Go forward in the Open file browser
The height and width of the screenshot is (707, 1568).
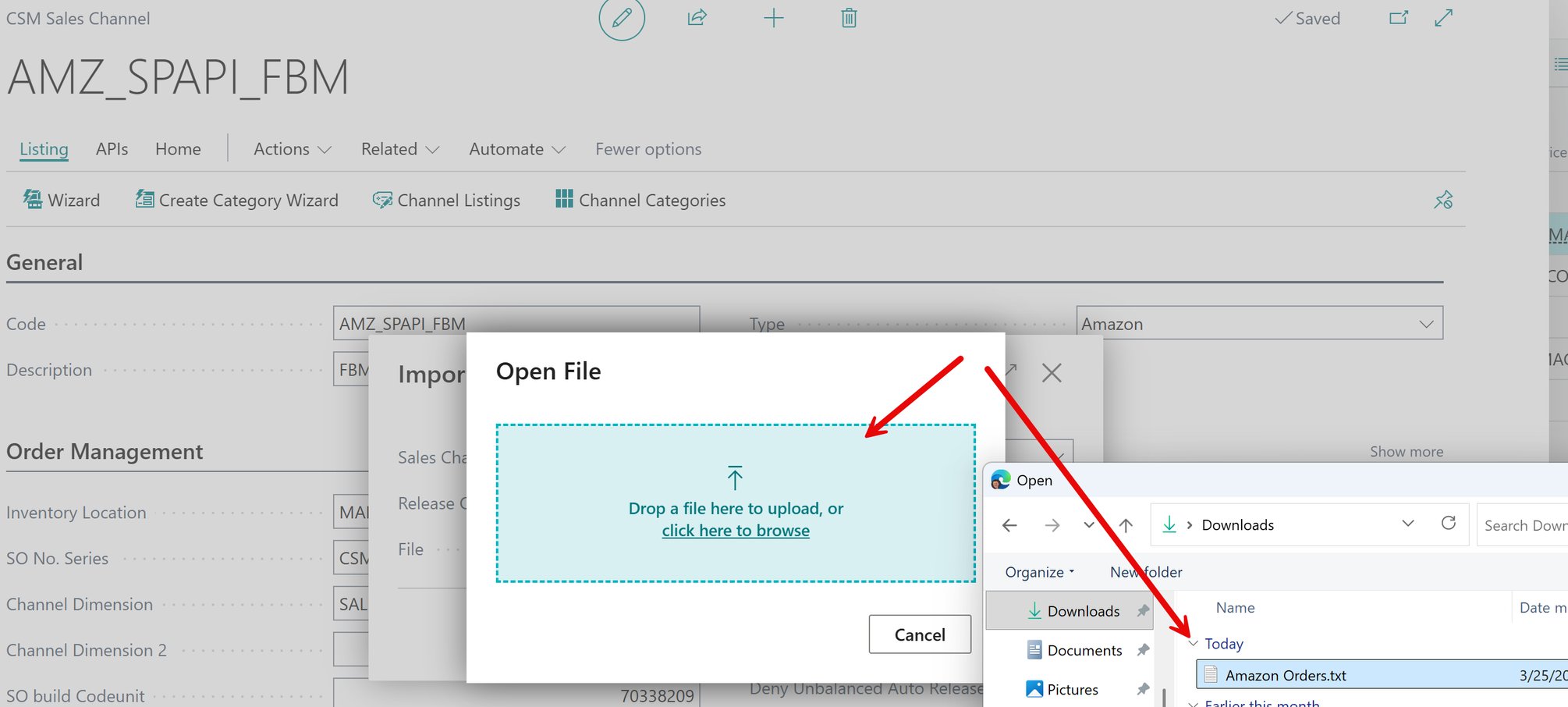pos(1052,525)
